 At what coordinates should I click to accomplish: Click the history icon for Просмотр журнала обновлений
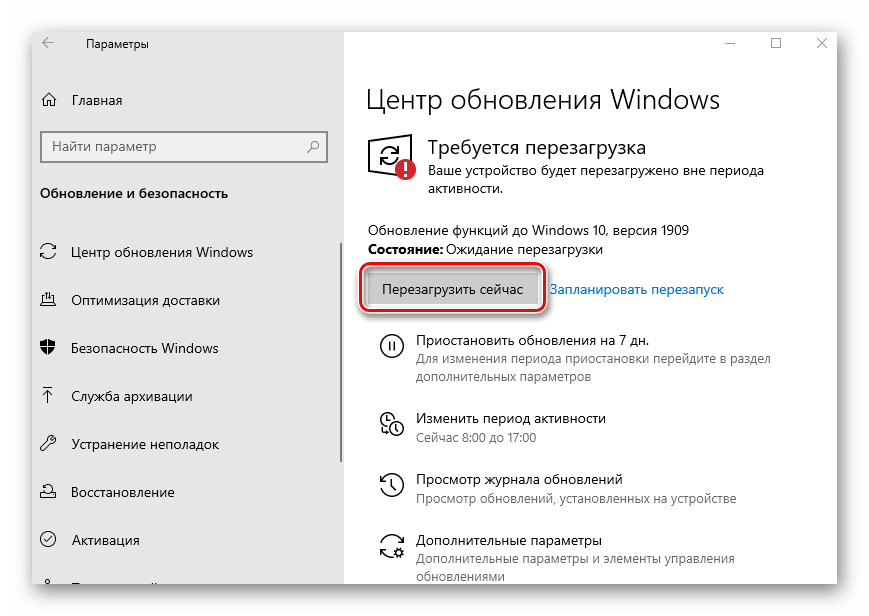(392, 485)
